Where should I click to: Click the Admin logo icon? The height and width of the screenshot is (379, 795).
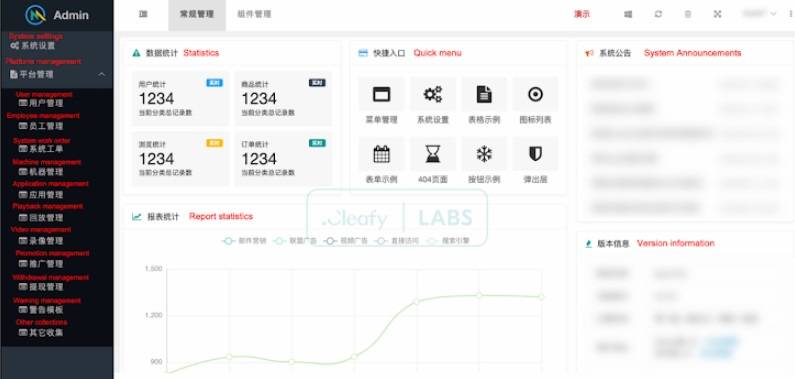35,15
